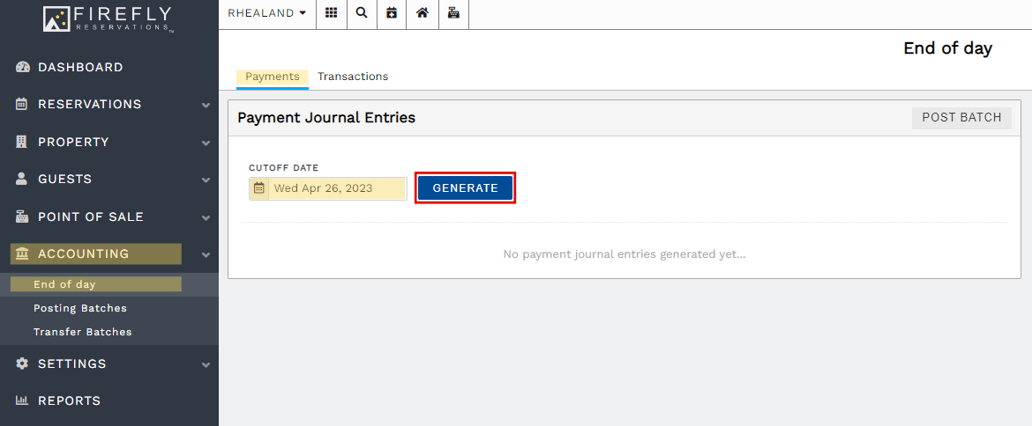
Task: Click the add reservation calendar-plus icon
Action: 391,14
